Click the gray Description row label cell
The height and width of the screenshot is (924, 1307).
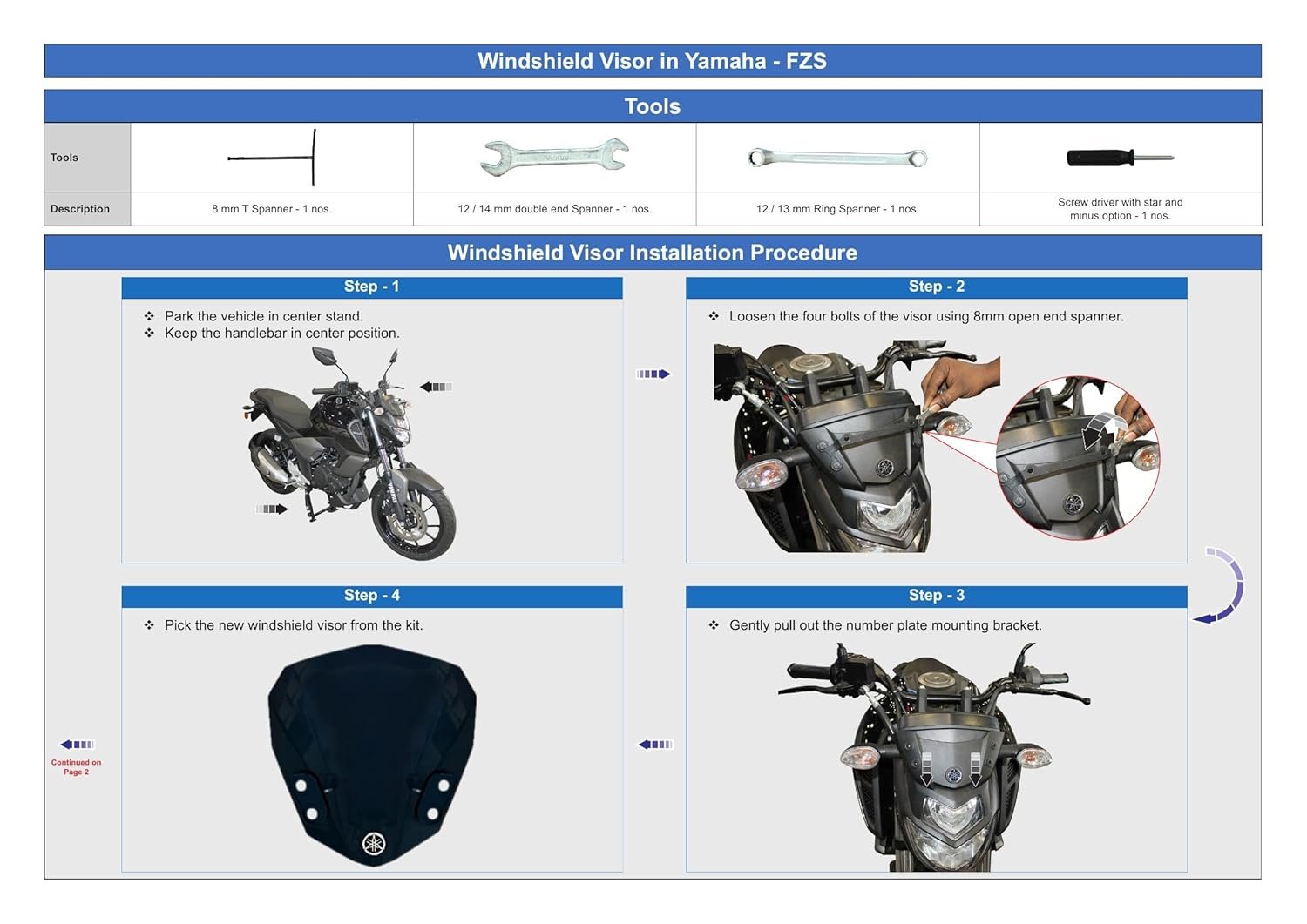pos(87,209)
